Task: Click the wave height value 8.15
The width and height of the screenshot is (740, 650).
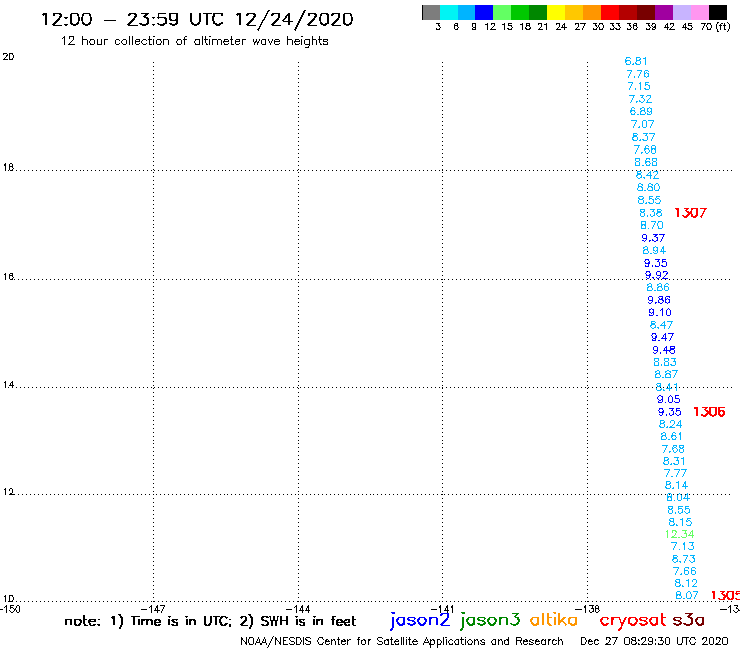Action: click(680, 523)
